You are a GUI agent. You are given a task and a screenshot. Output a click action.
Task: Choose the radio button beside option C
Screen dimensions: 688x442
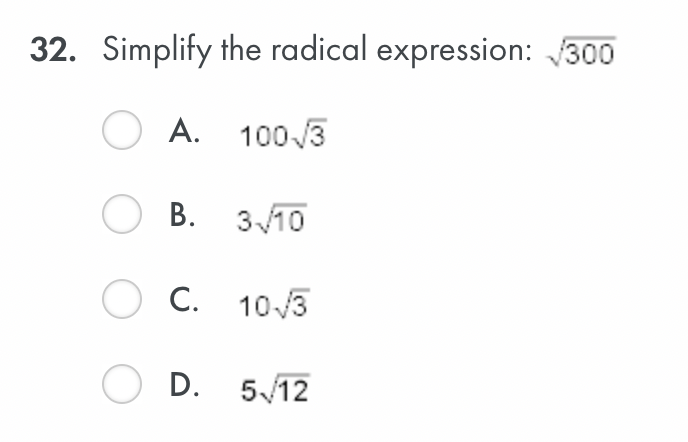point(121,301)
